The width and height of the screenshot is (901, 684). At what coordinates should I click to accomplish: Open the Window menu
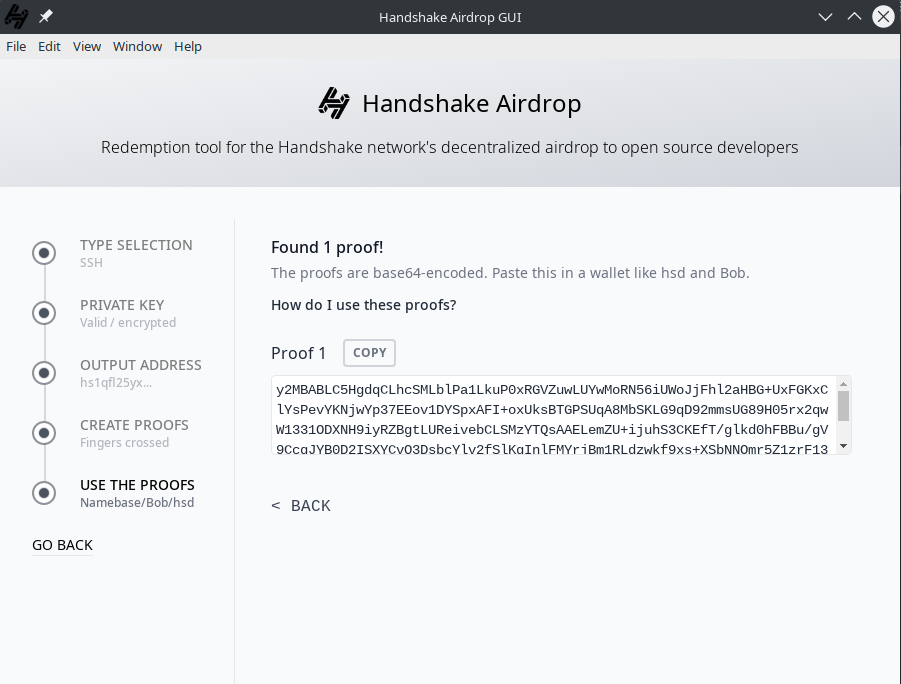pos(137,47)
